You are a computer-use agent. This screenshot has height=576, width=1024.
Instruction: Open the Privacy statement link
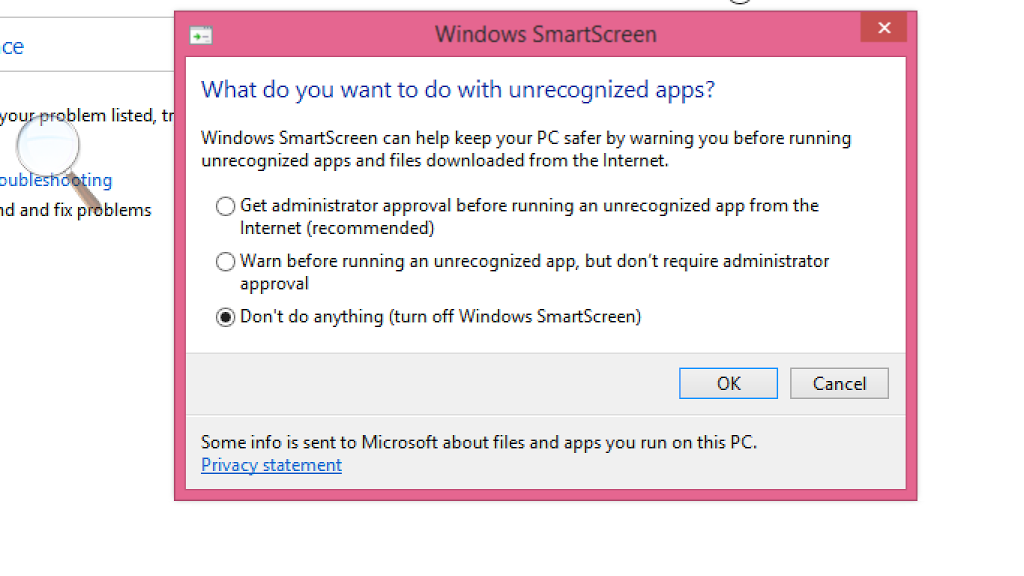click(271, 465)
